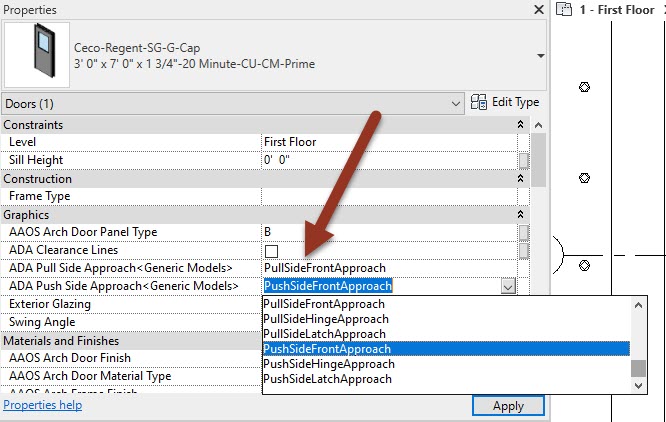Click the Materials and Finishes section header

pyautogui.click(x=131, y=340)
